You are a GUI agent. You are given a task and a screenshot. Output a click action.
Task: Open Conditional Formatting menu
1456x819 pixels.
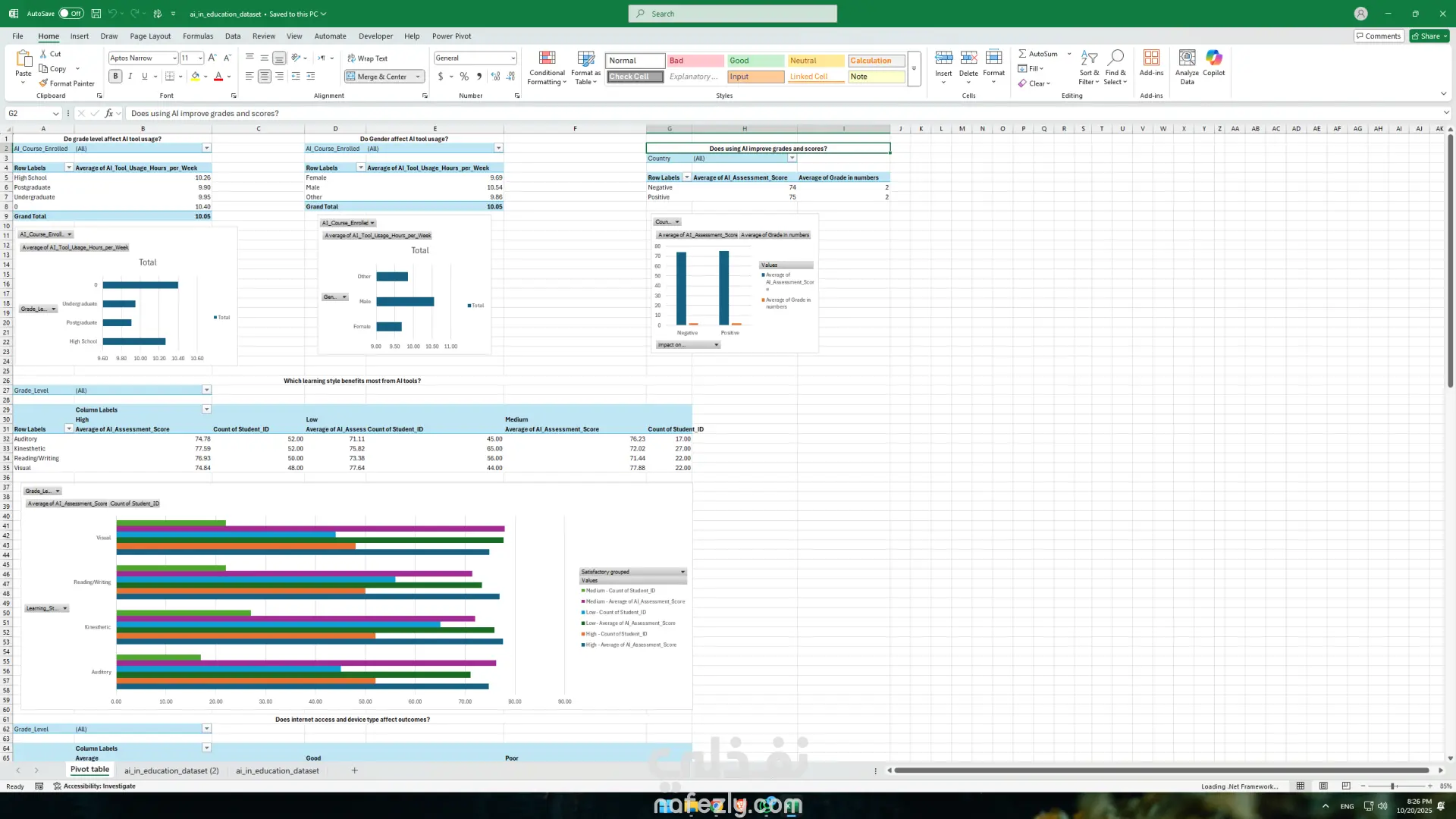546,67
